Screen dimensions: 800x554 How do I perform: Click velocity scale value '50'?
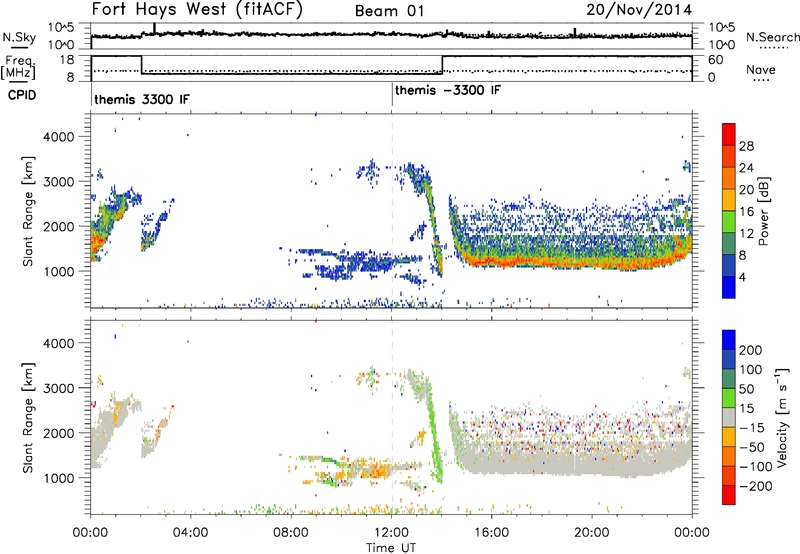click(746, 389)
